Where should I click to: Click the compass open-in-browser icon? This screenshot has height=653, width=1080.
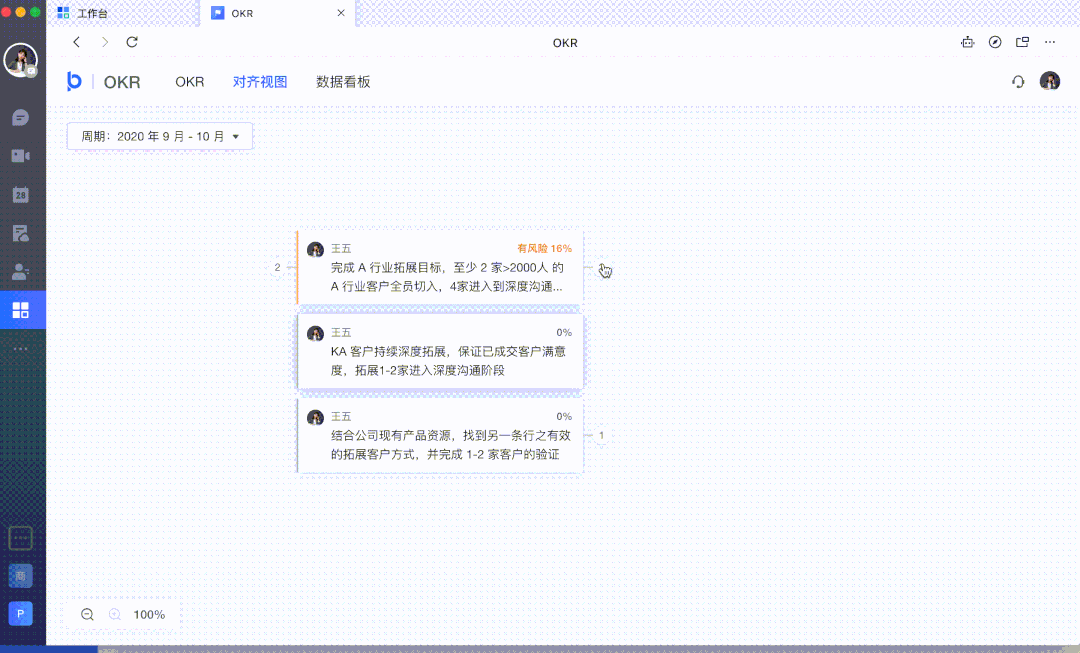(x=995, y=43)
